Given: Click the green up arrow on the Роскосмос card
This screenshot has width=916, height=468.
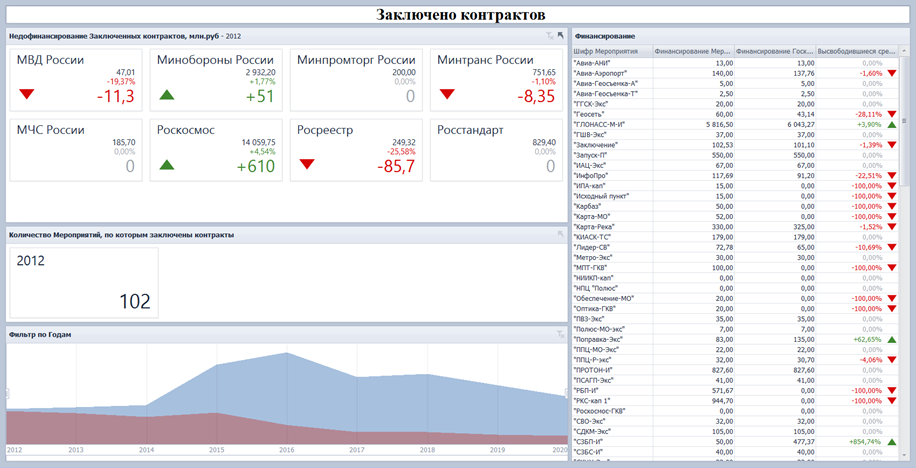Looking at the screenshot, I should pyautogui.click(x=167, y=164).
